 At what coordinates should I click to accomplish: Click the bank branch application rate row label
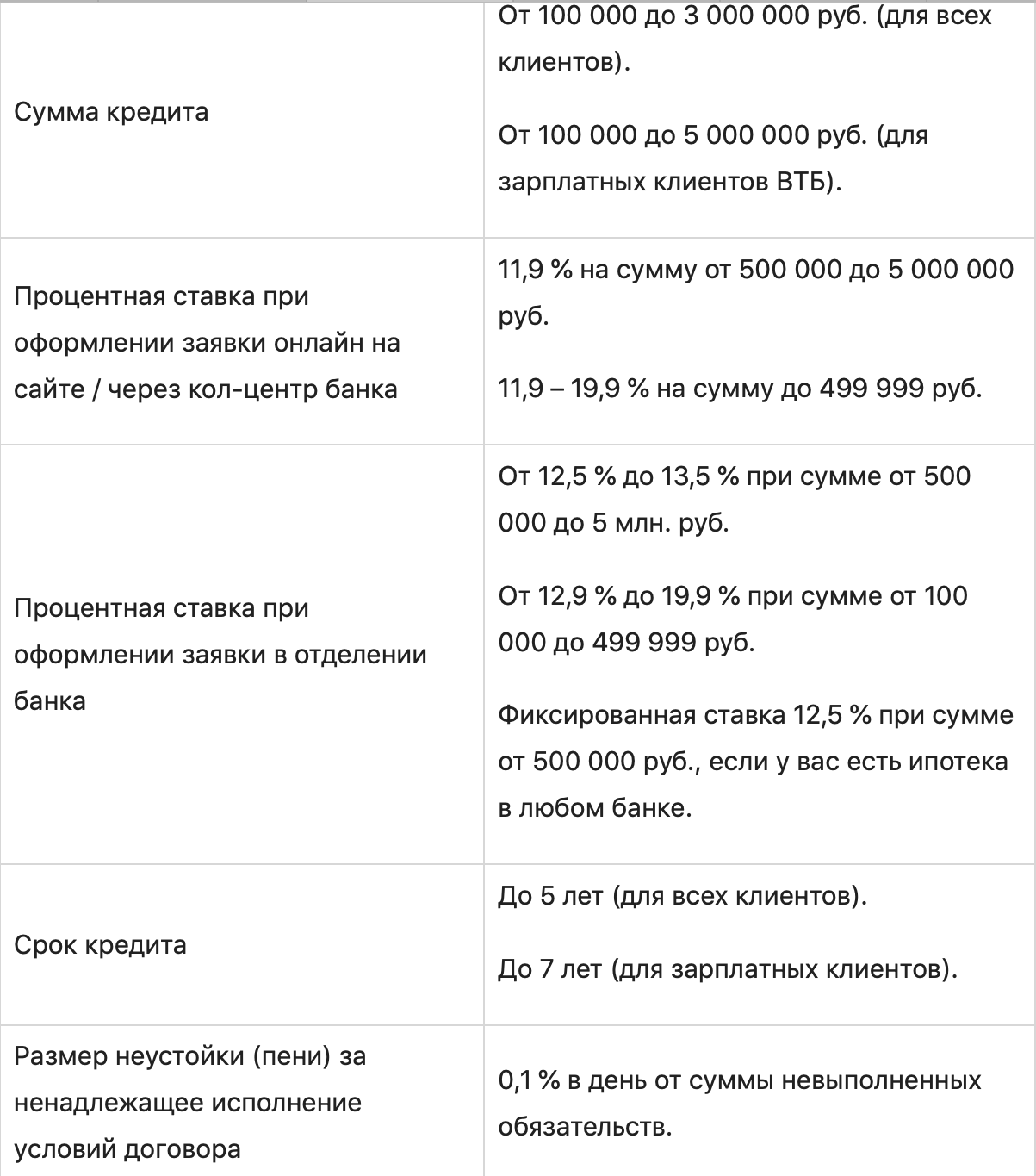point(220,655)
